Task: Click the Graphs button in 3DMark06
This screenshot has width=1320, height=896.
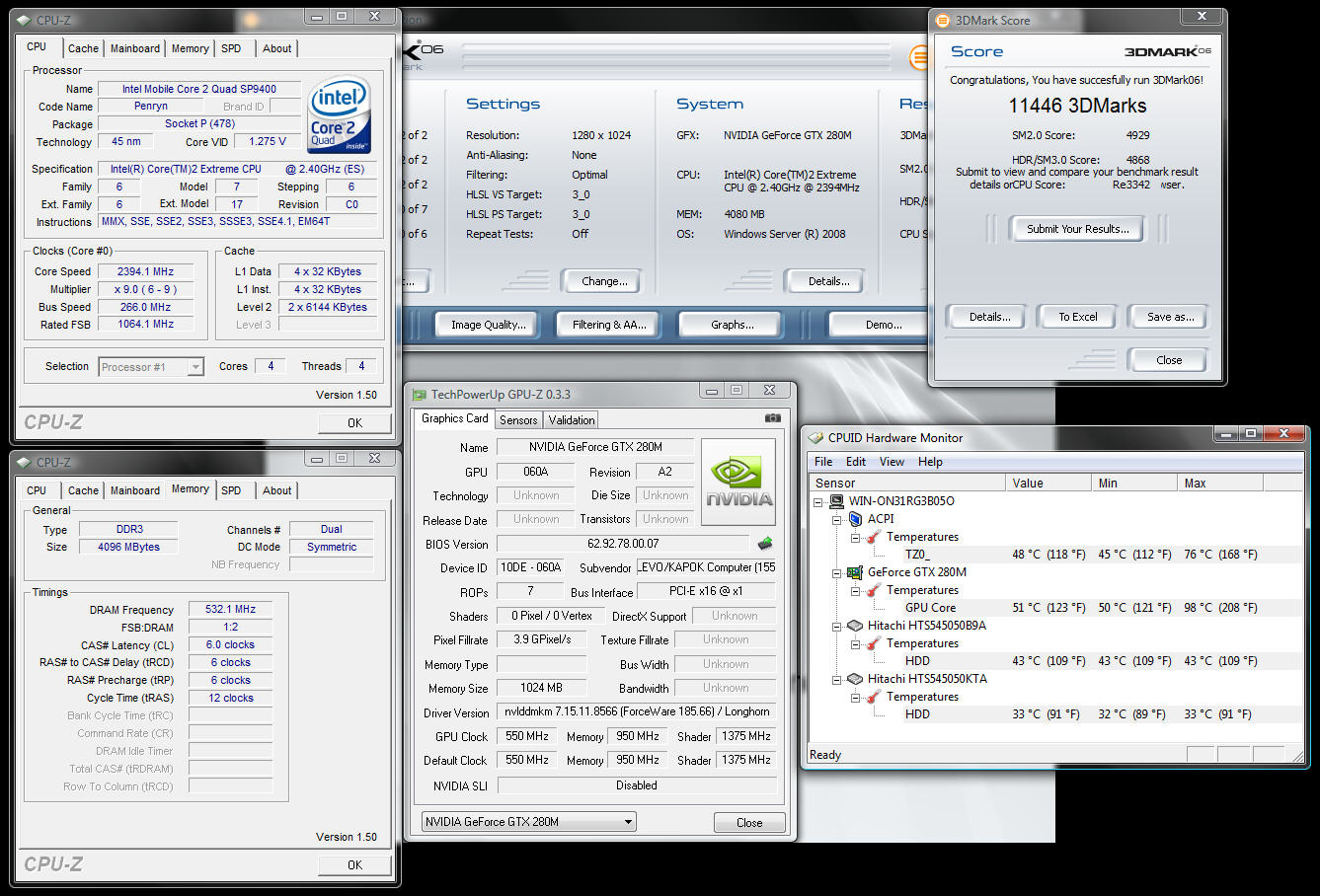Action: click(732, 325)
